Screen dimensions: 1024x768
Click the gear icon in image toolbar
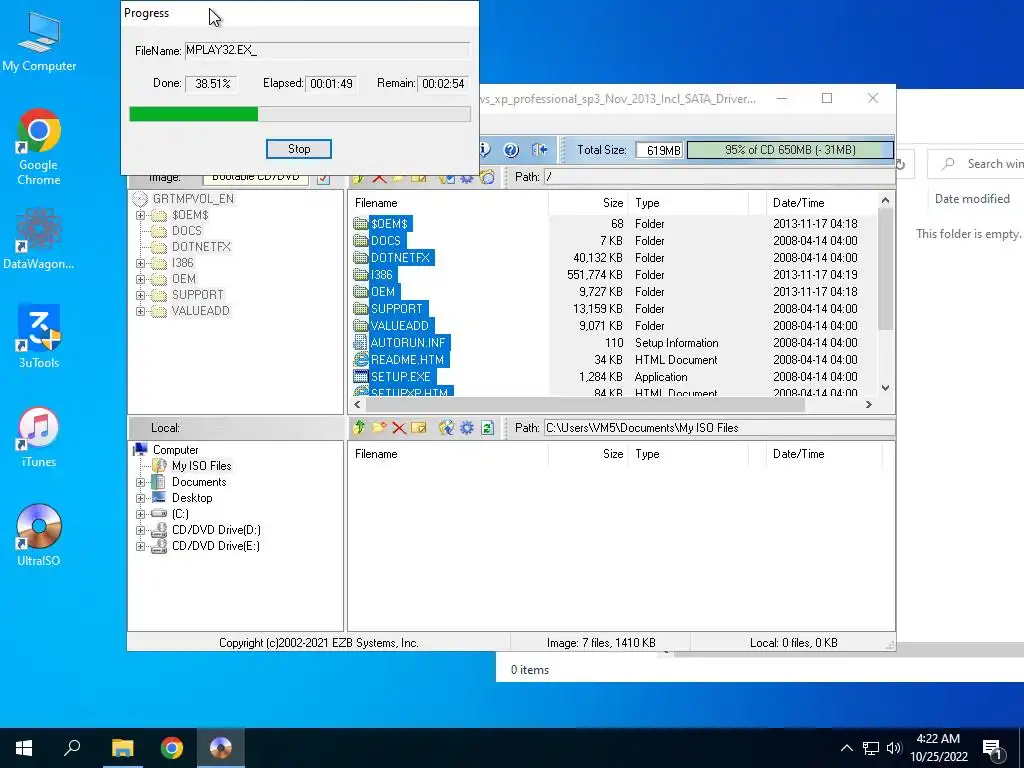[466, 178]
